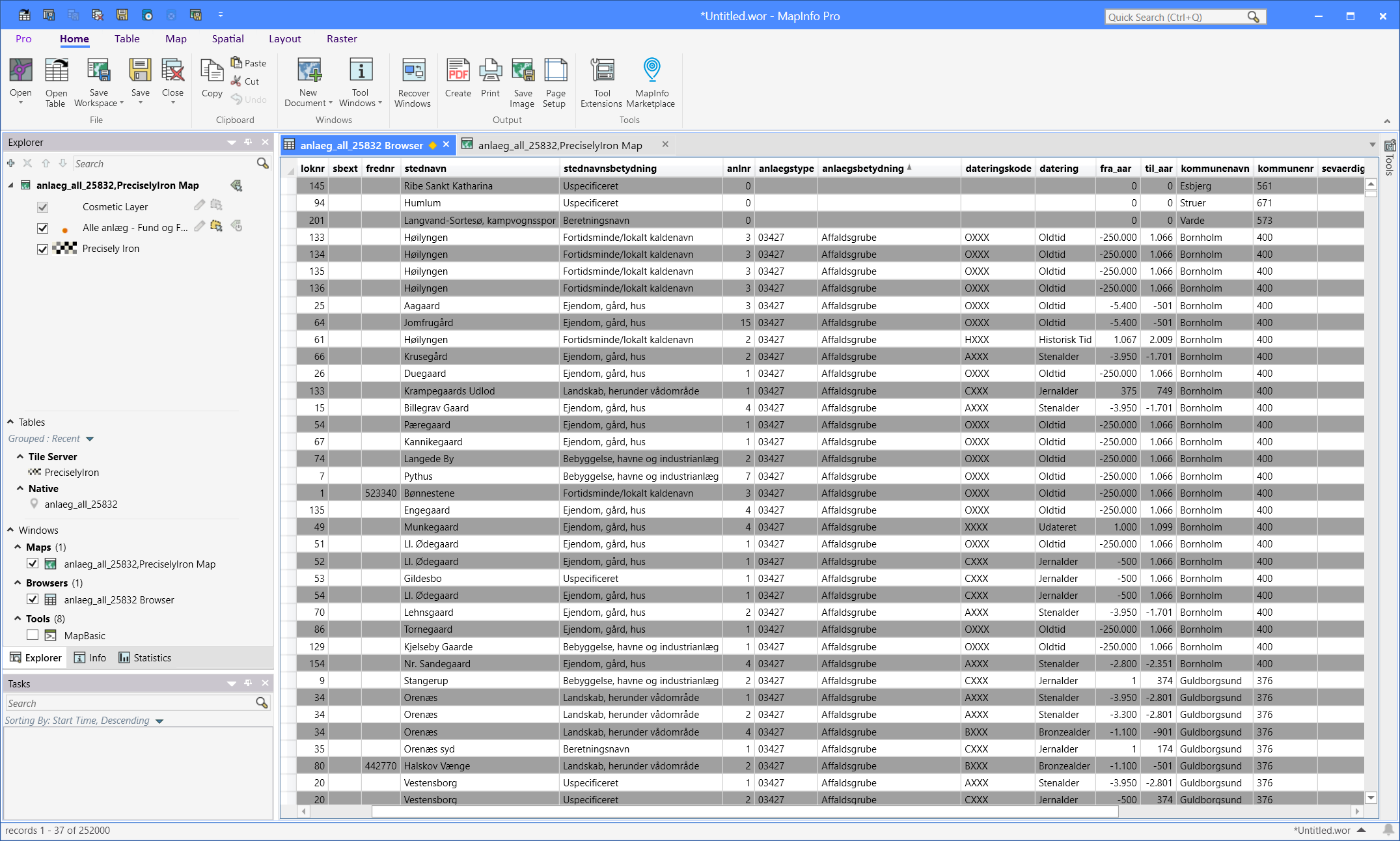This screenshot has height=841, width=1400.
Task: Uncheck the Precisely Iron layer checkbox
Action: coord(43,249)
